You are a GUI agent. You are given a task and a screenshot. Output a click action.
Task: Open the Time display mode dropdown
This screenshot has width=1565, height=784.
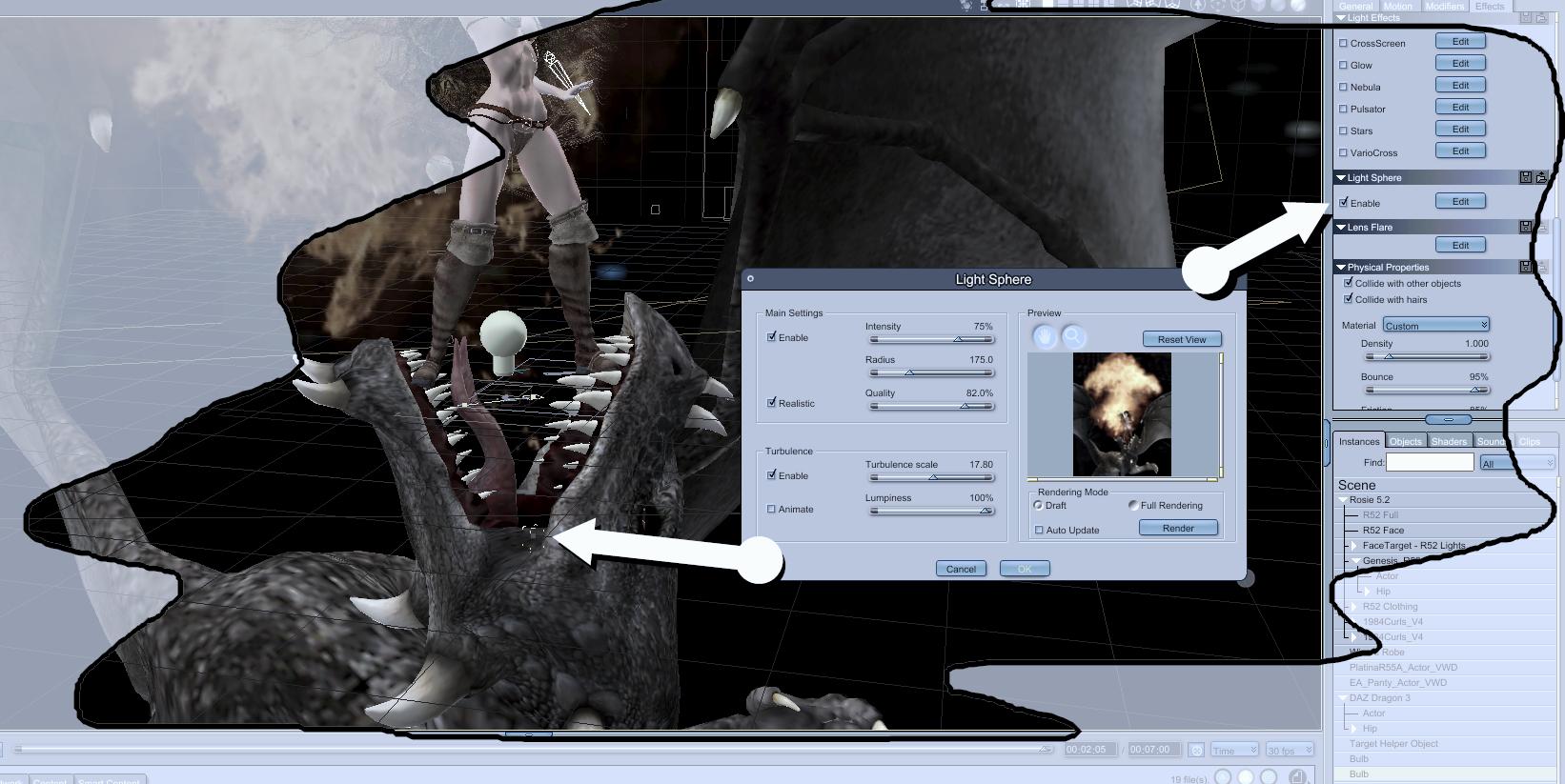[x=1235, y=751]
